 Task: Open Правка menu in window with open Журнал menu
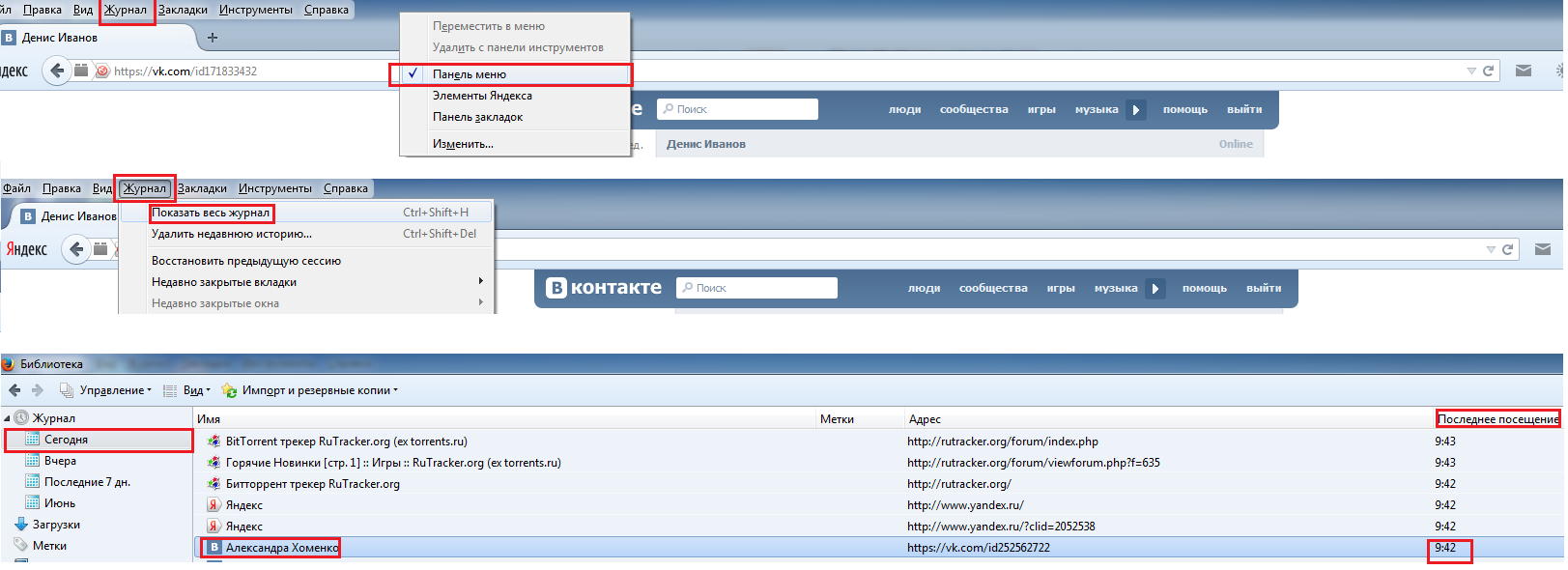tap(62, 188)
